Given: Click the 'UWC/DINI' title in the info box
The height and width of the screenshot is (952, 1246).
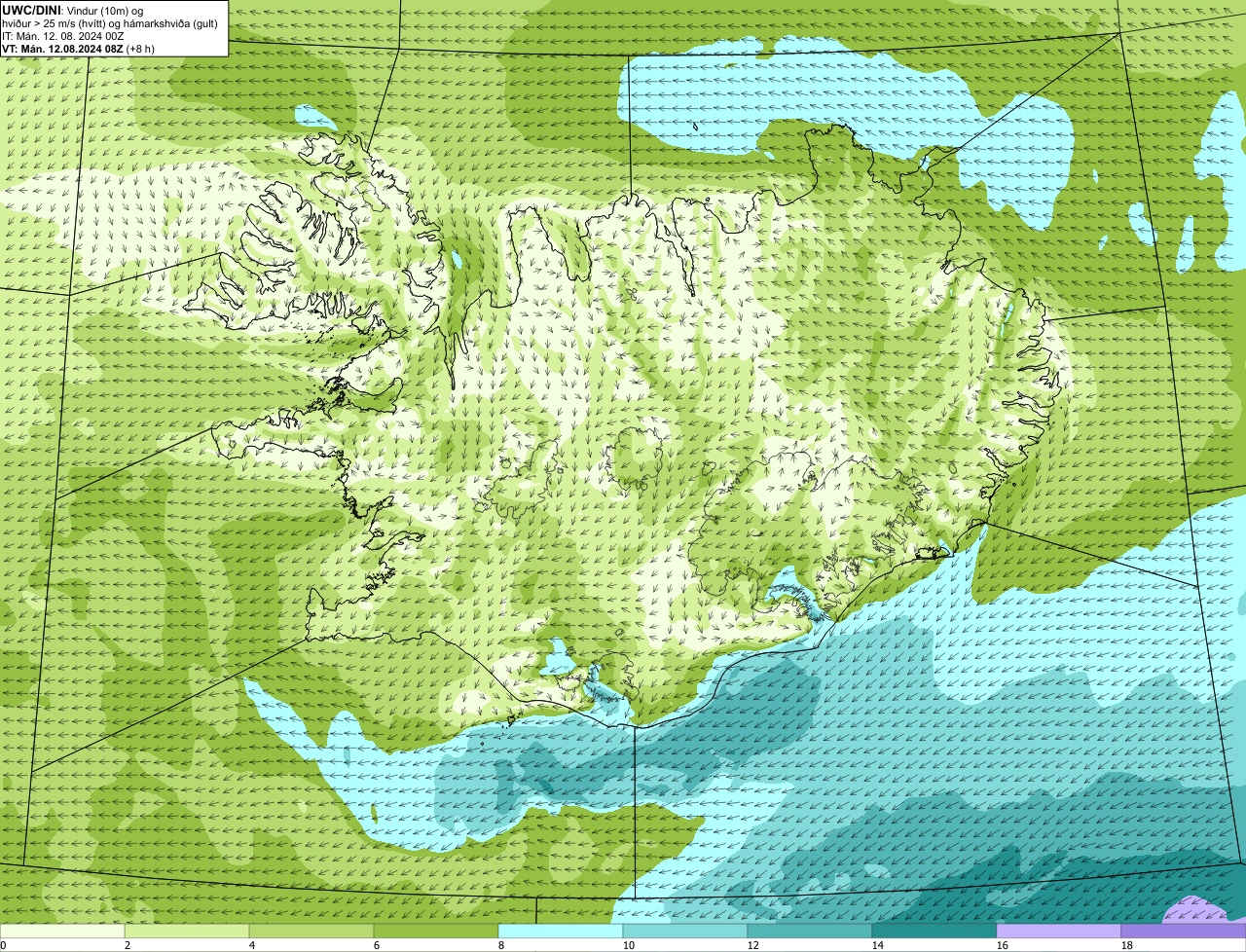Looking at the screenshot, I should tap(30, 10).
